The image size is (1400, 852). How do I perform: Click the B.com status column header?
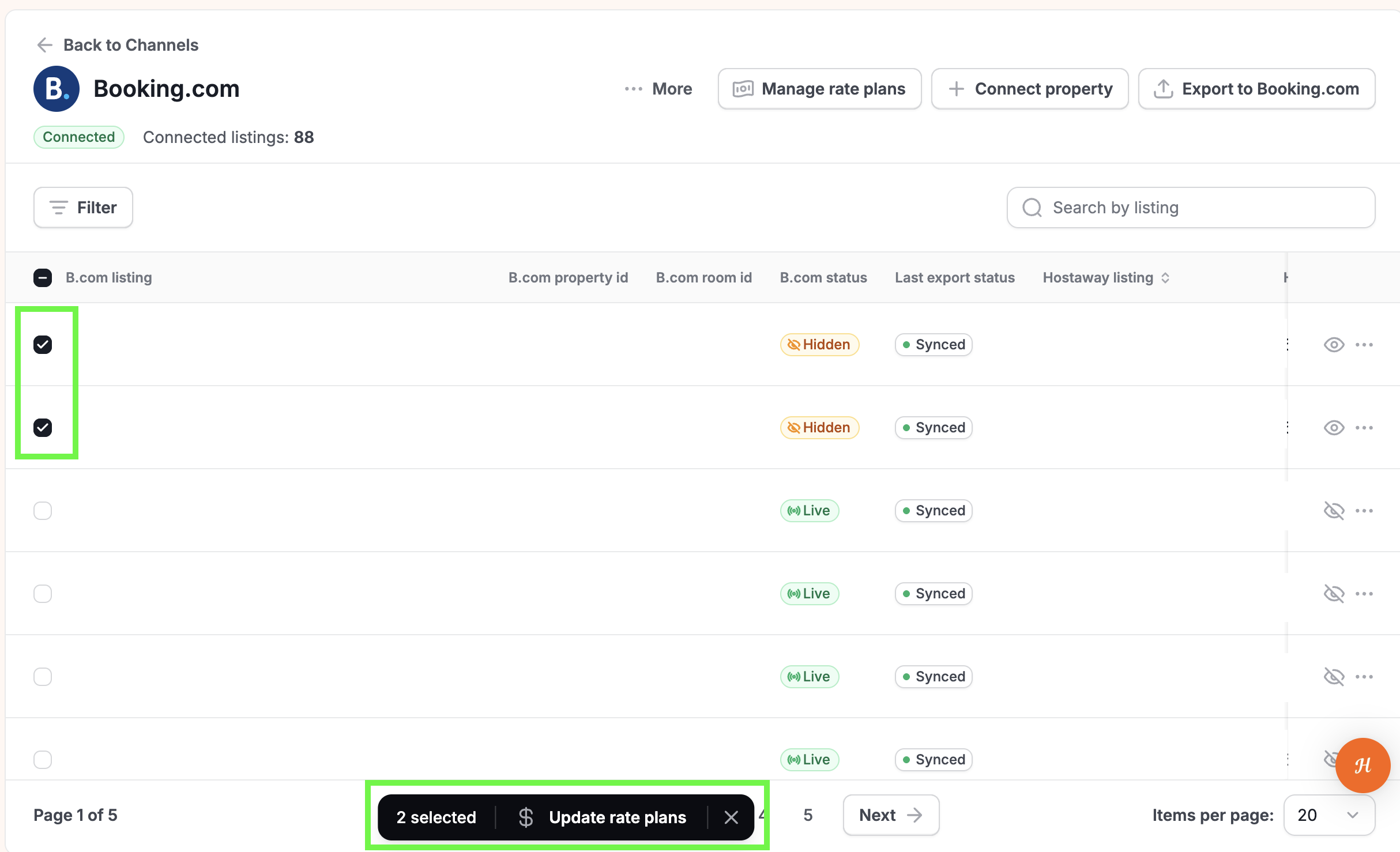[x=823, y=278]
